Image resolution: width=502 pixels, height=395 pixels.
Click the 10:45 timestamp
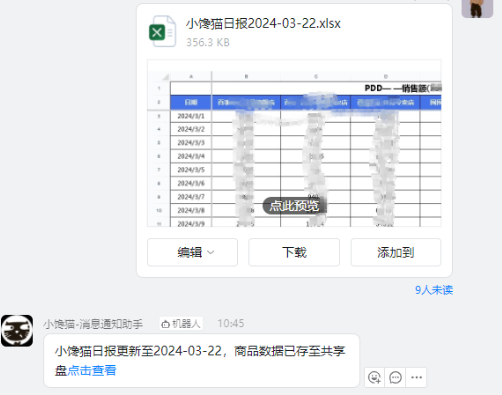point(231,323)
